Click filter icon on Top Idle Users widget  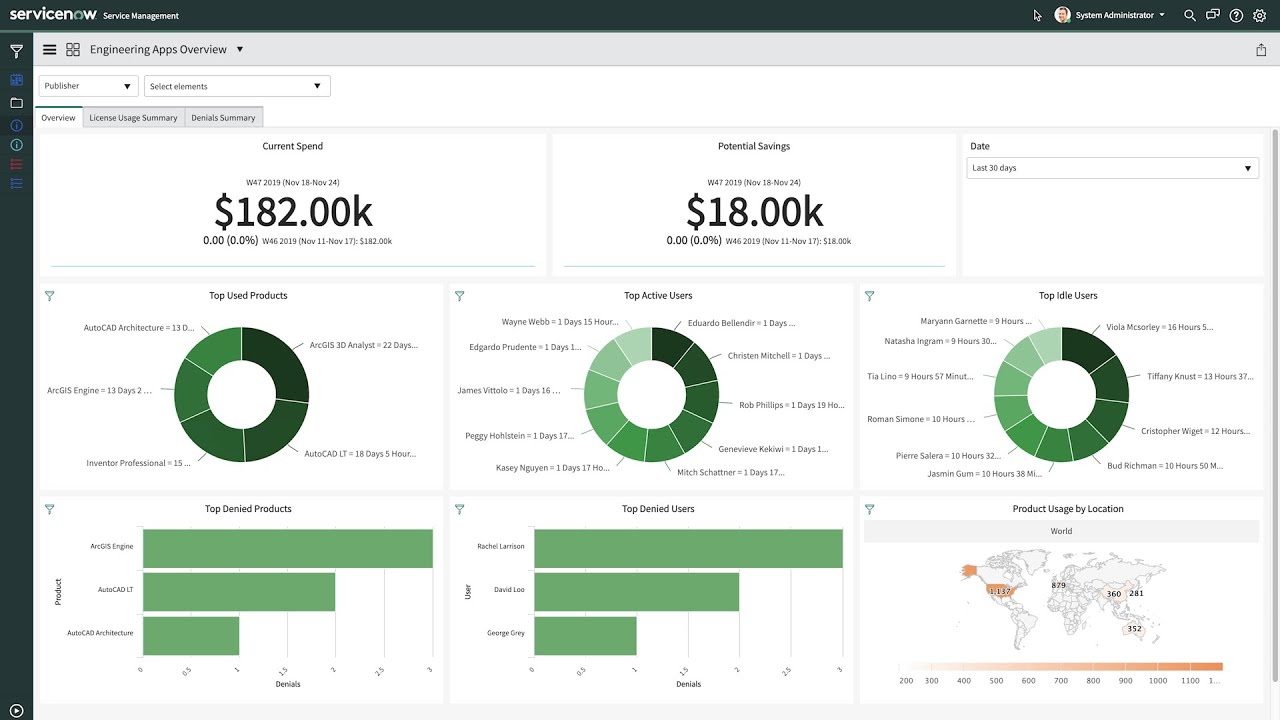pos(869,296)
